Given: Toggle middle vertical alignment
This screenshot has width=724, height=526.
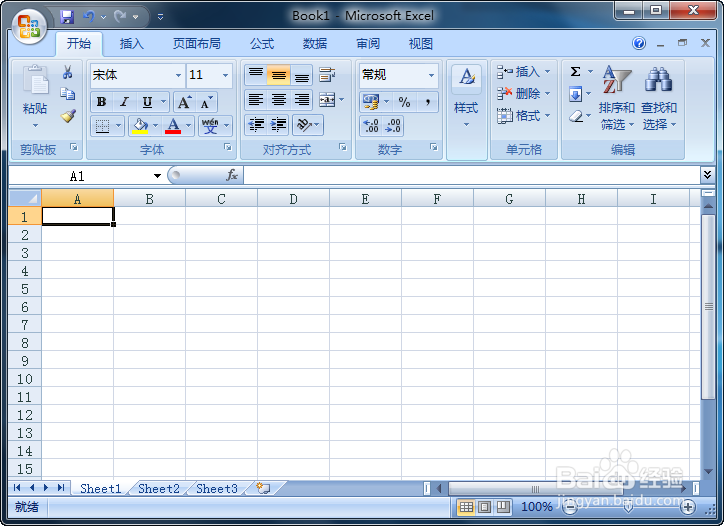Looking at the screenshot, I should 278,74.
